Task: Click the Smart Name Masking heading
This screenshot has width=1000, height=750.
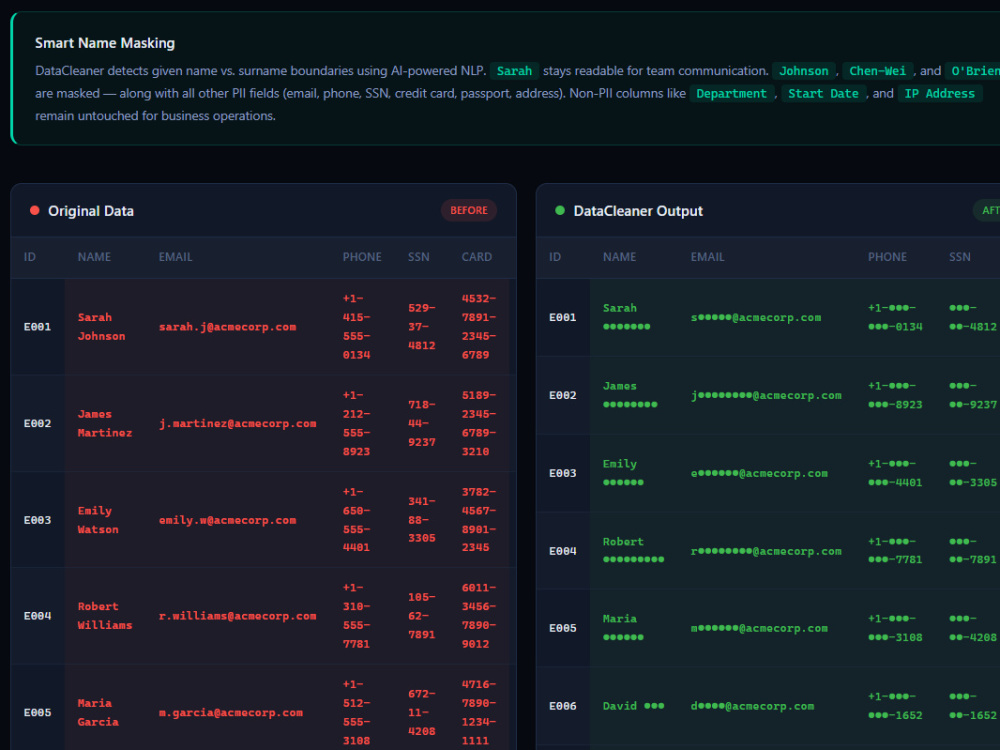Action: tap(105, 43)
